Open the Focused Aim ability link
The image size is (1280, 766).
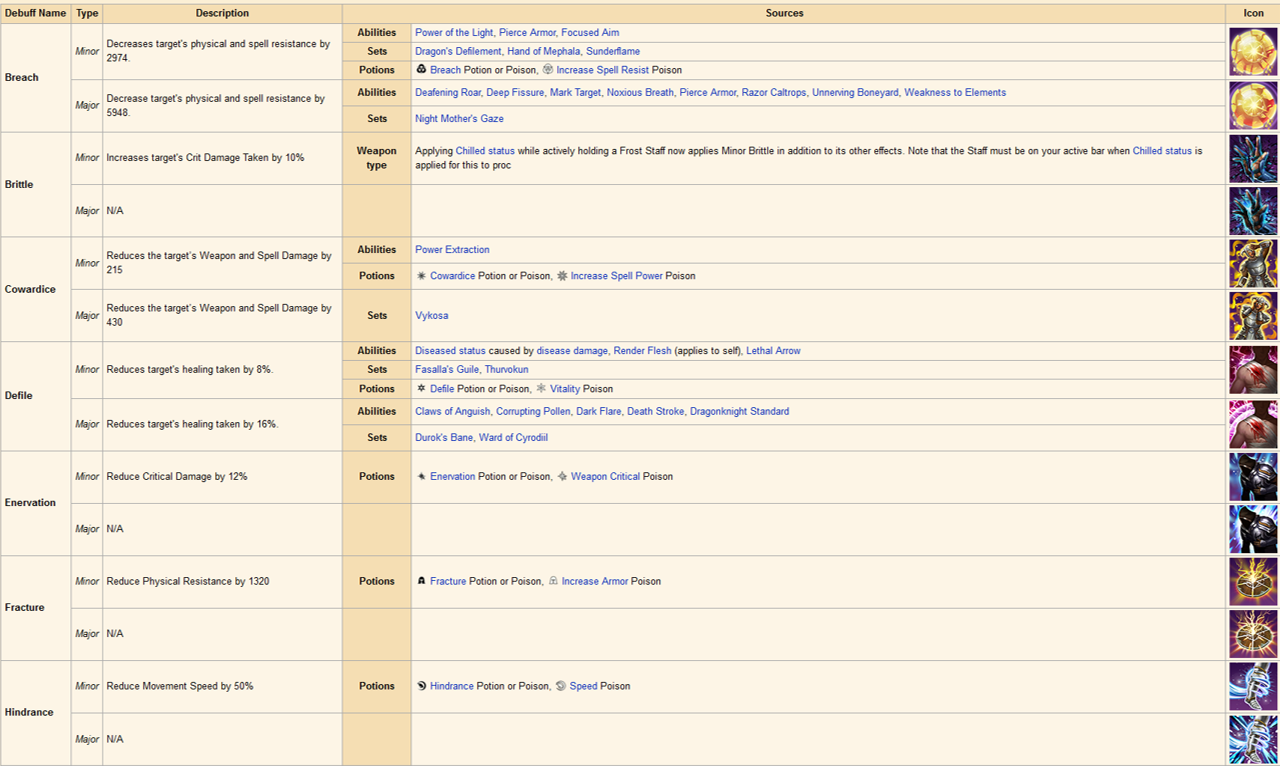[x=590, y=33]
